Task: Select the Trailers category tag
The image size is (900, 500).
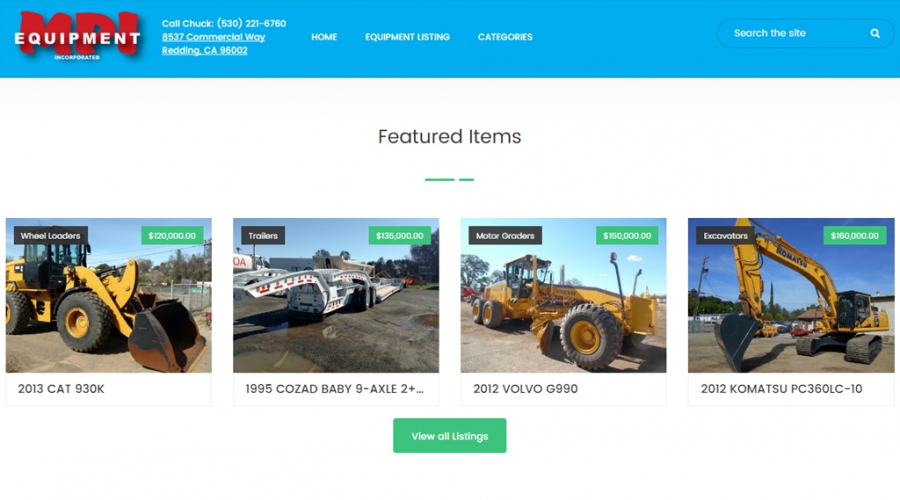Action: (x=263, y=235)
